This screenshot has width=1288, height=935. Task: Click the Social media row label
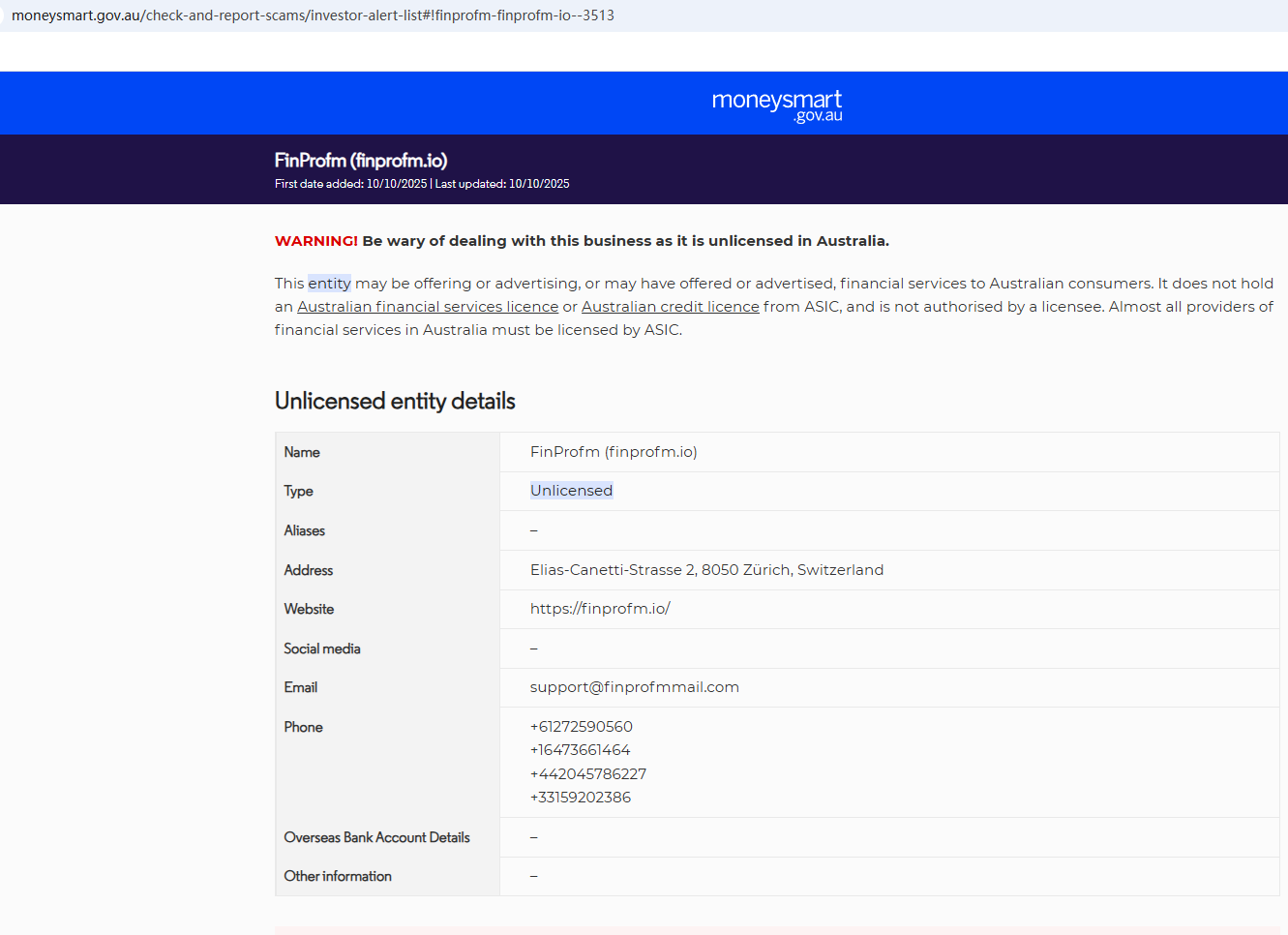(322, 648)
